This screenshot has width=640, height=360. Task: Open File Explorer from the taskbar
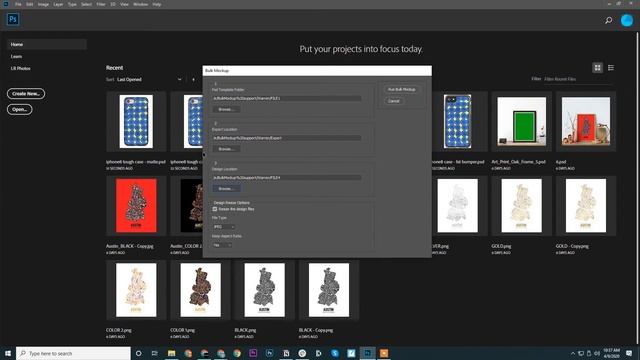coord(171,353)
